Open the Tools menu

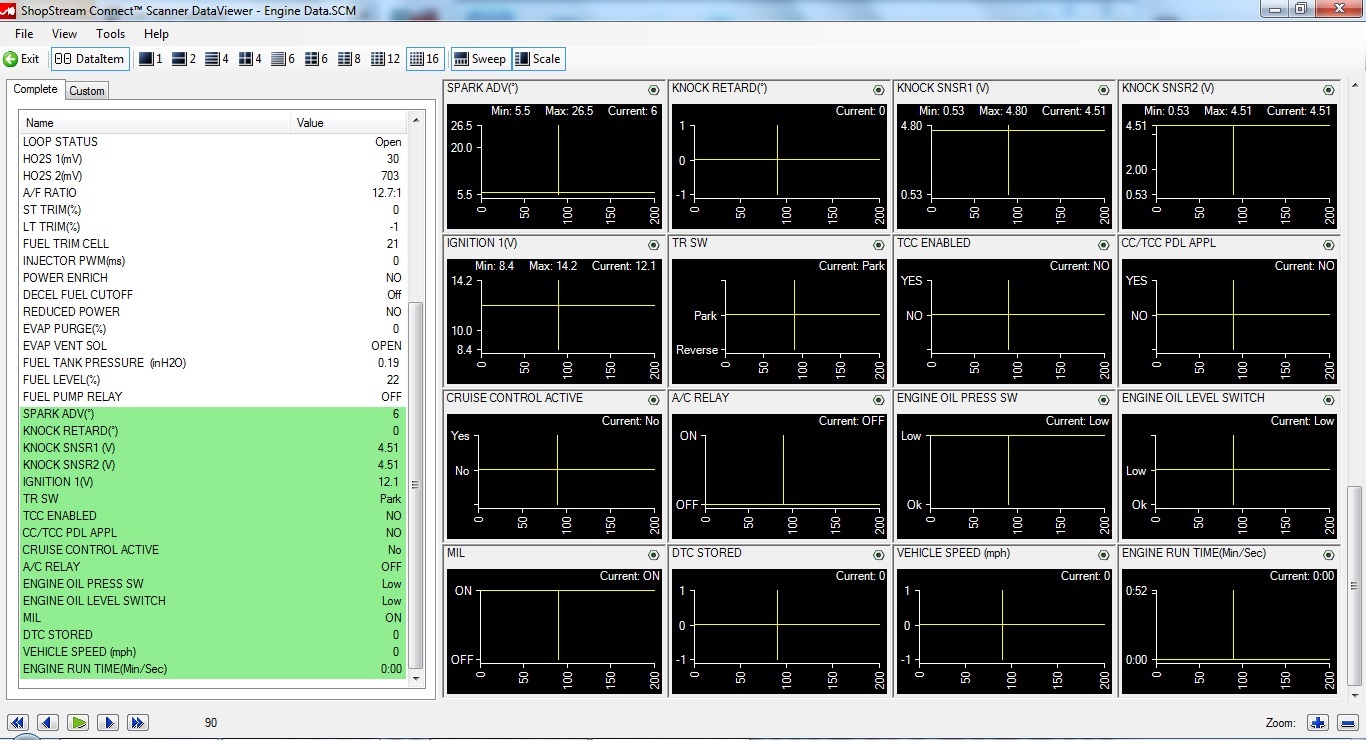[x=110, y=34]
